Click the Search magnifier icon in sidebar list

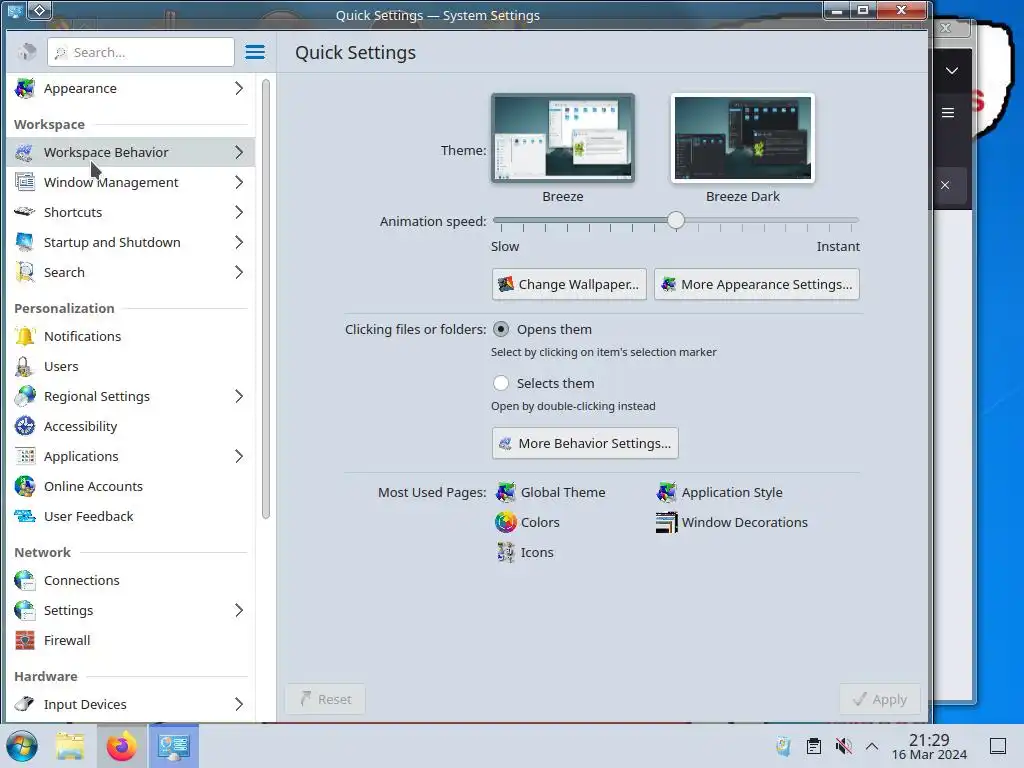[x=25, y=272]
